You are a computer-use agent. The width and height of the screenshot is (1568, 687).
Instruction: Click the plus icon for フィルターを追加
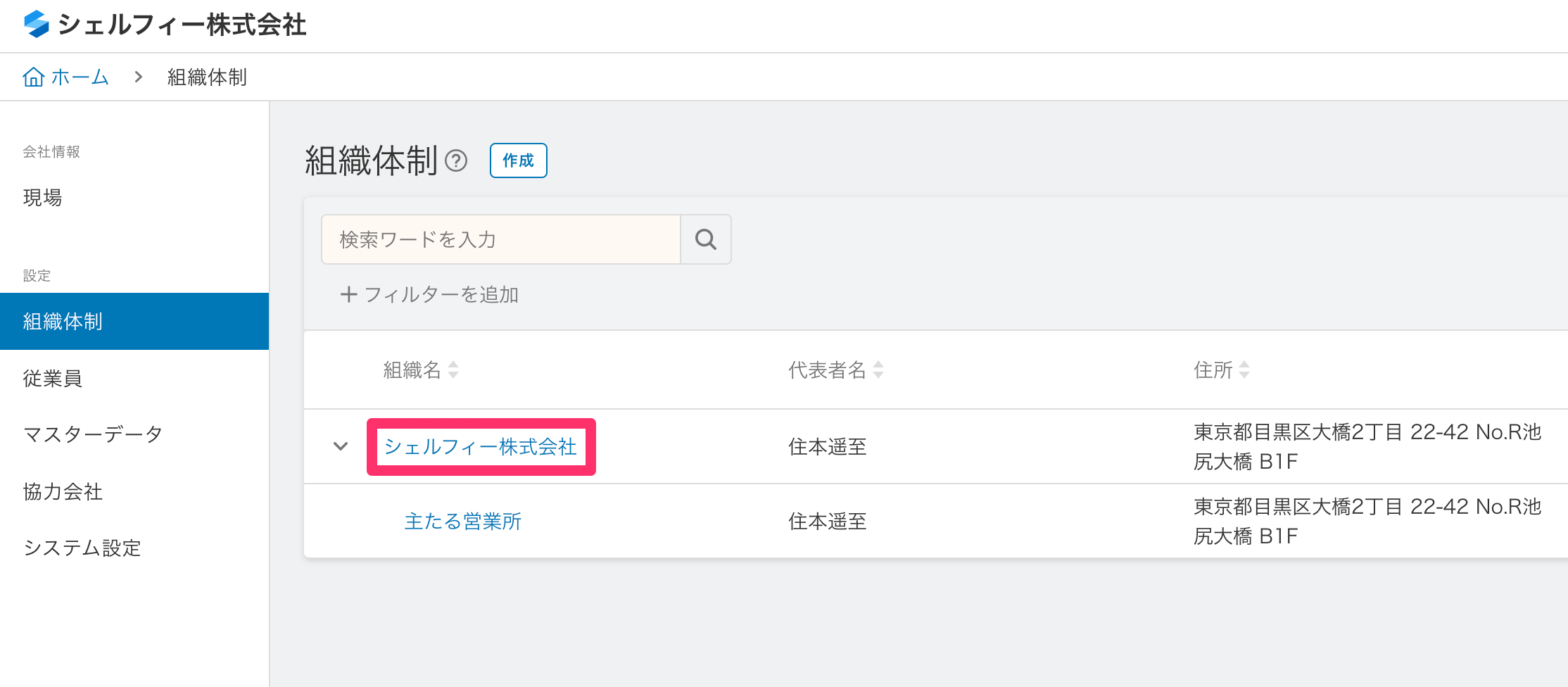(x=348, y=294)
